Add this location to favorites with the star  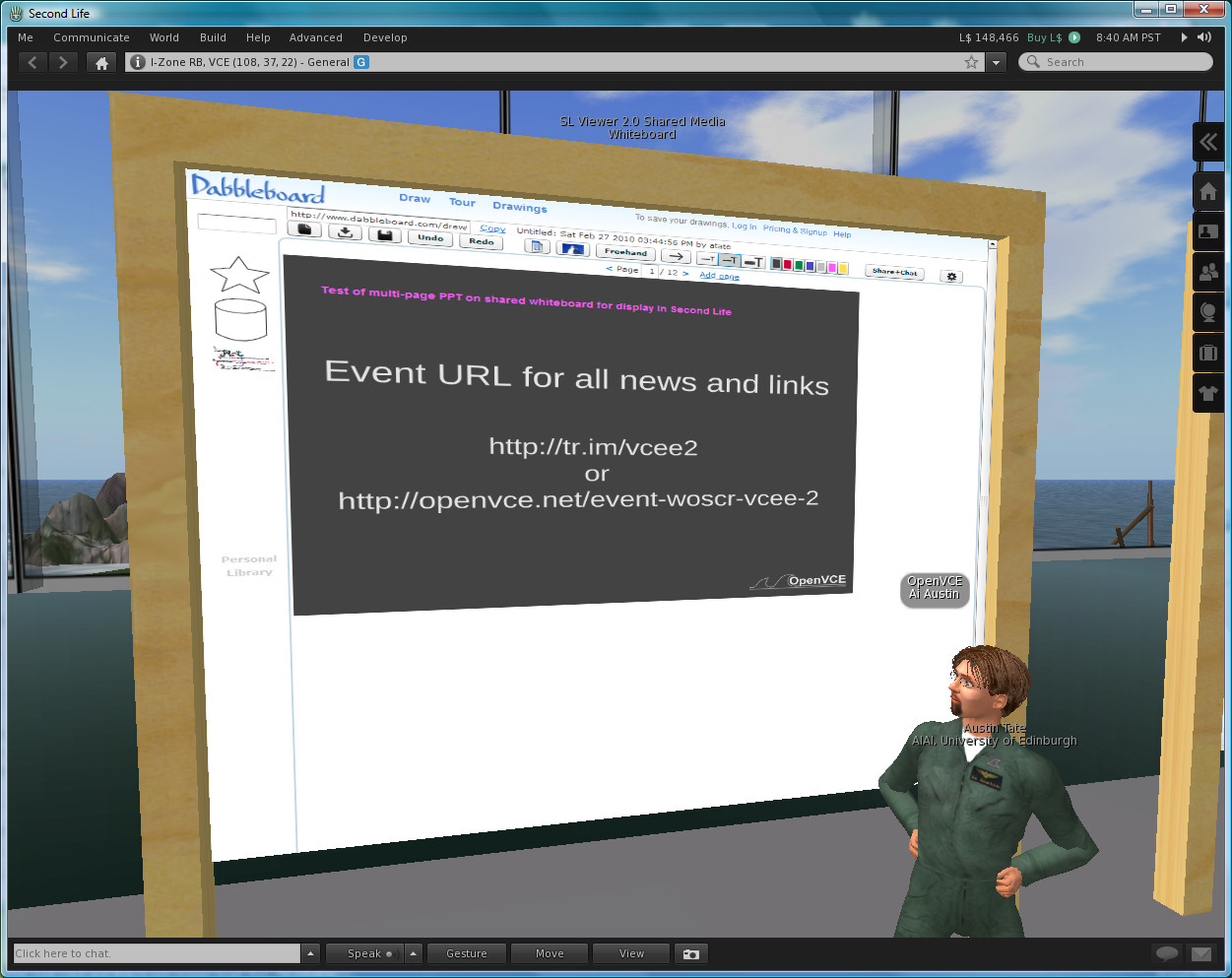point(972,62)
